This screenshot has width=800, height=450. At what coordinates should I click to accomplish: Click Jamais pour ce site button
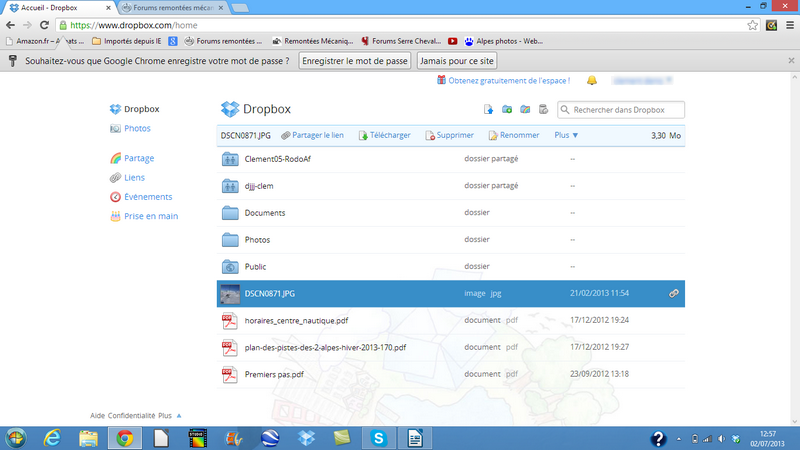click(x=457, y=61)
